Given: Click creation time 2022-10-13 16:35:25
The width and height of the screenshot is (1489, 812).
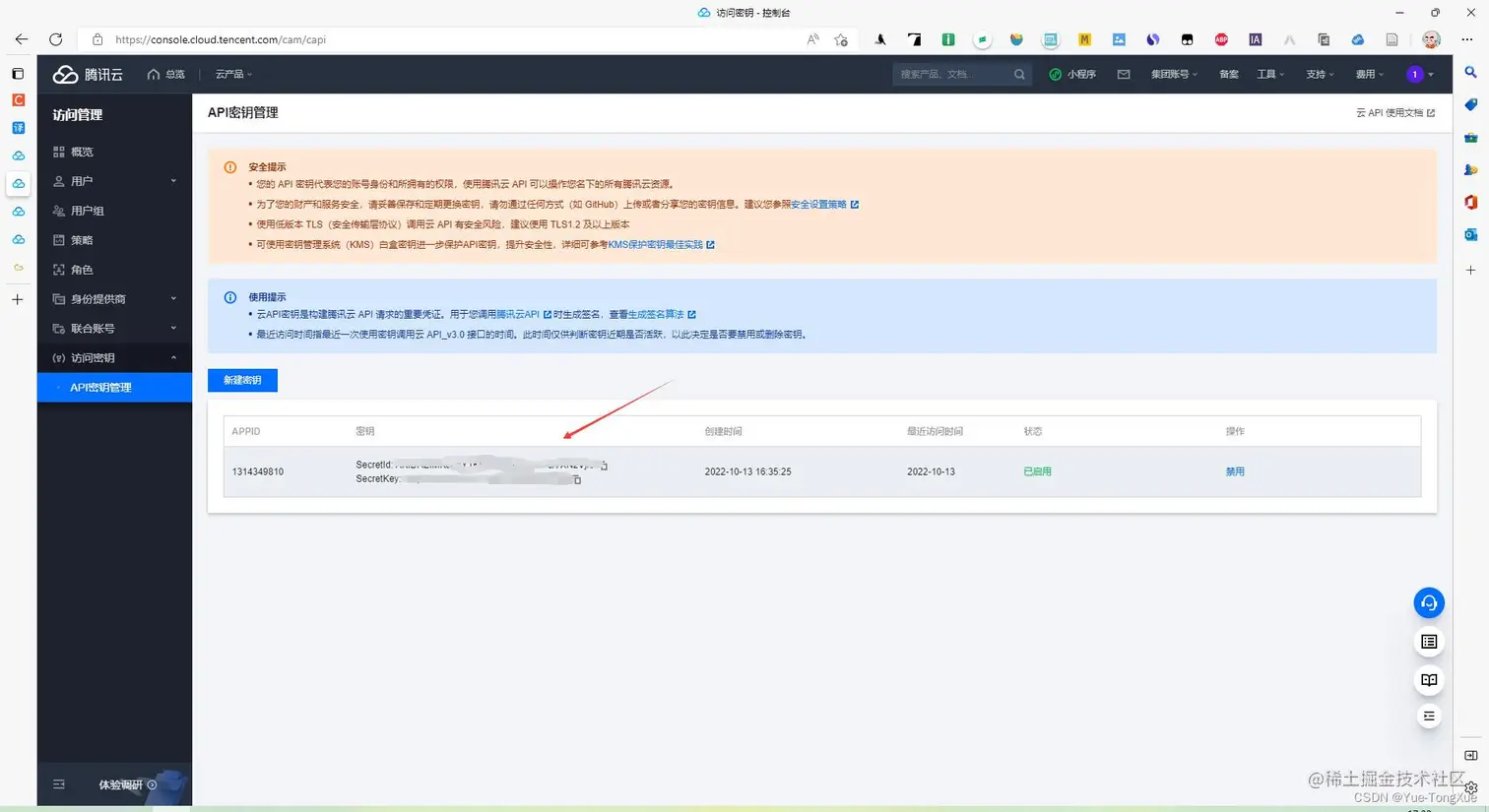Looking at the screenshot, I should [747, 472].
